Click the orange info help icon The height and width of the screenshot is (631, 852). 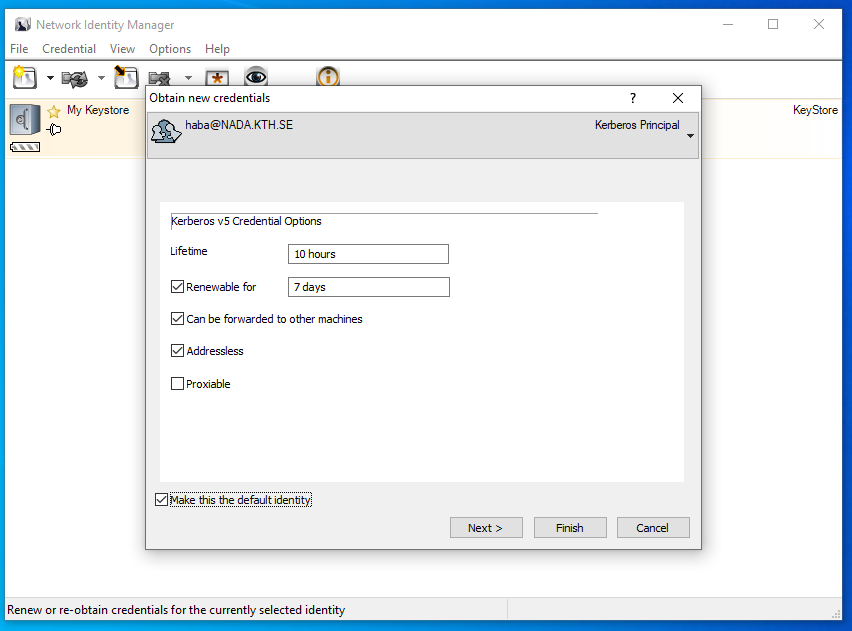pos(328,77)
